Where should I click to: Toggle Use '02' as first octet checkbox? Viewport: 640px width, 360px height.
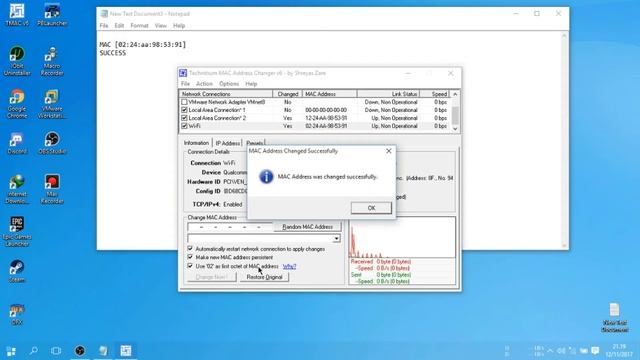(x=190, y=266)
